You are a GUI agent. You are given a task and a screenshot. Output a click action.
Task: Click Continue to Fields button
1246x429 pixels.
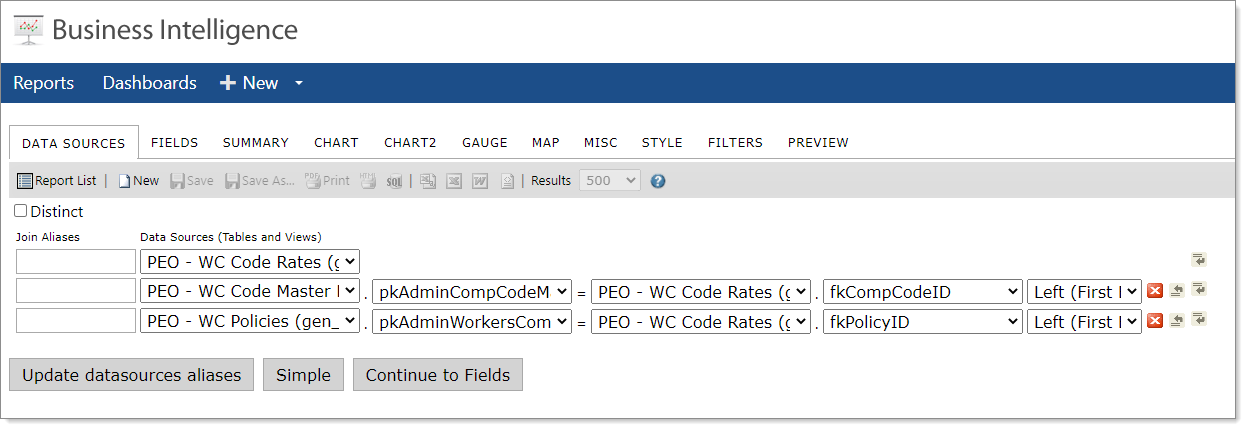pos(438,375)
